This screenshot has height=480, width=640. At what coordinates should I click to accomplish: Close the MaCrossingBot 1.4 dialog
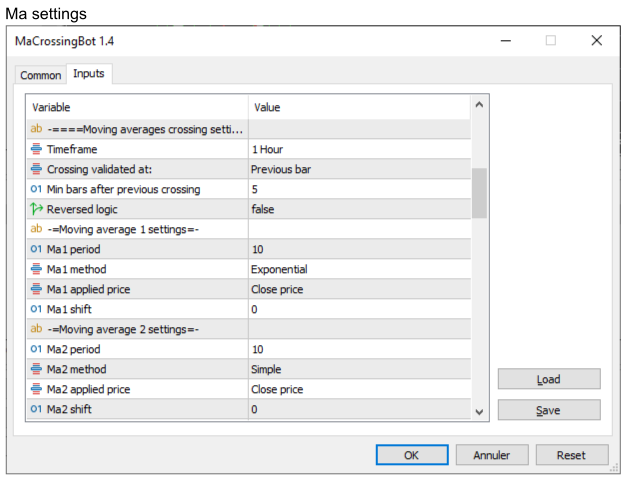coord(597,40)
